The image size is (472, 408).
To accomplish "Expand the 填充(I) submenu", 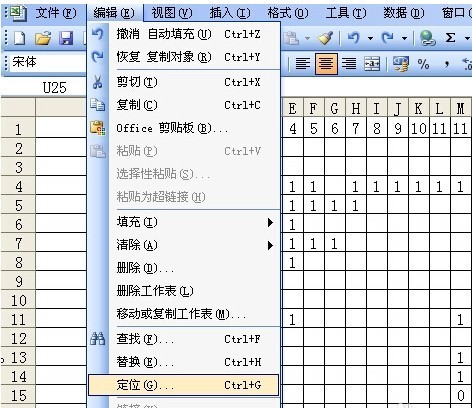I will [184, 222].
